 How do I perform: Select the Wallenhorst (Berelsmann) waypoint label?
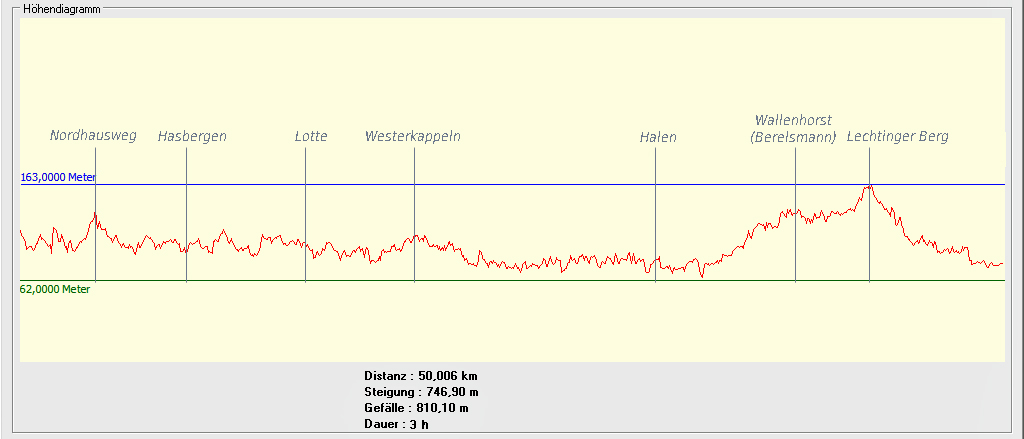pyautogui.click(x=793, y=129)
